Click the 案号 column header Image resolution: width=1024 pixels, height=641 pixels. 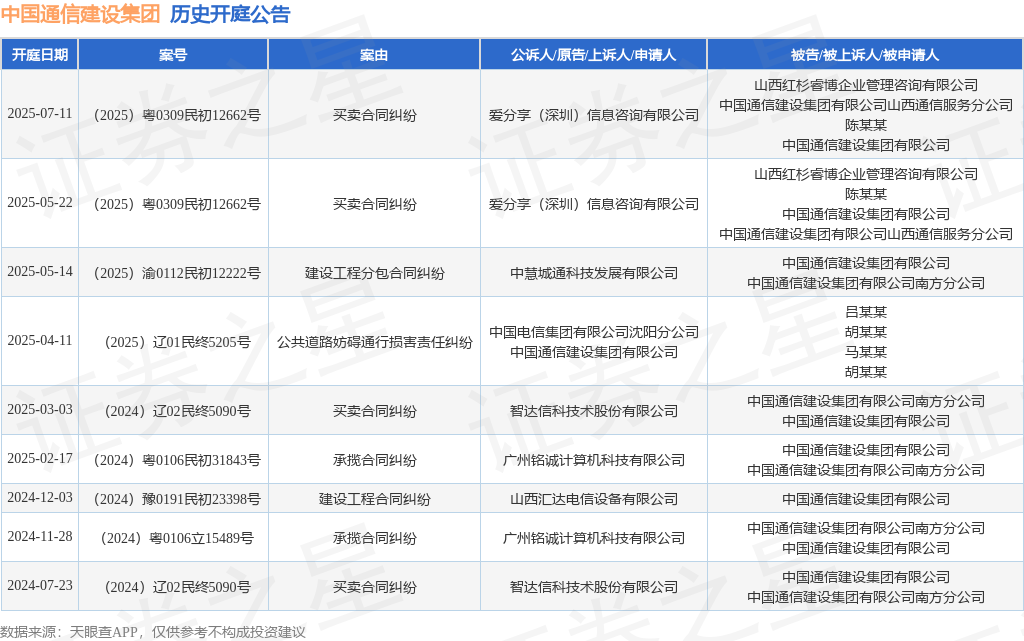click(x=173, y=55)
